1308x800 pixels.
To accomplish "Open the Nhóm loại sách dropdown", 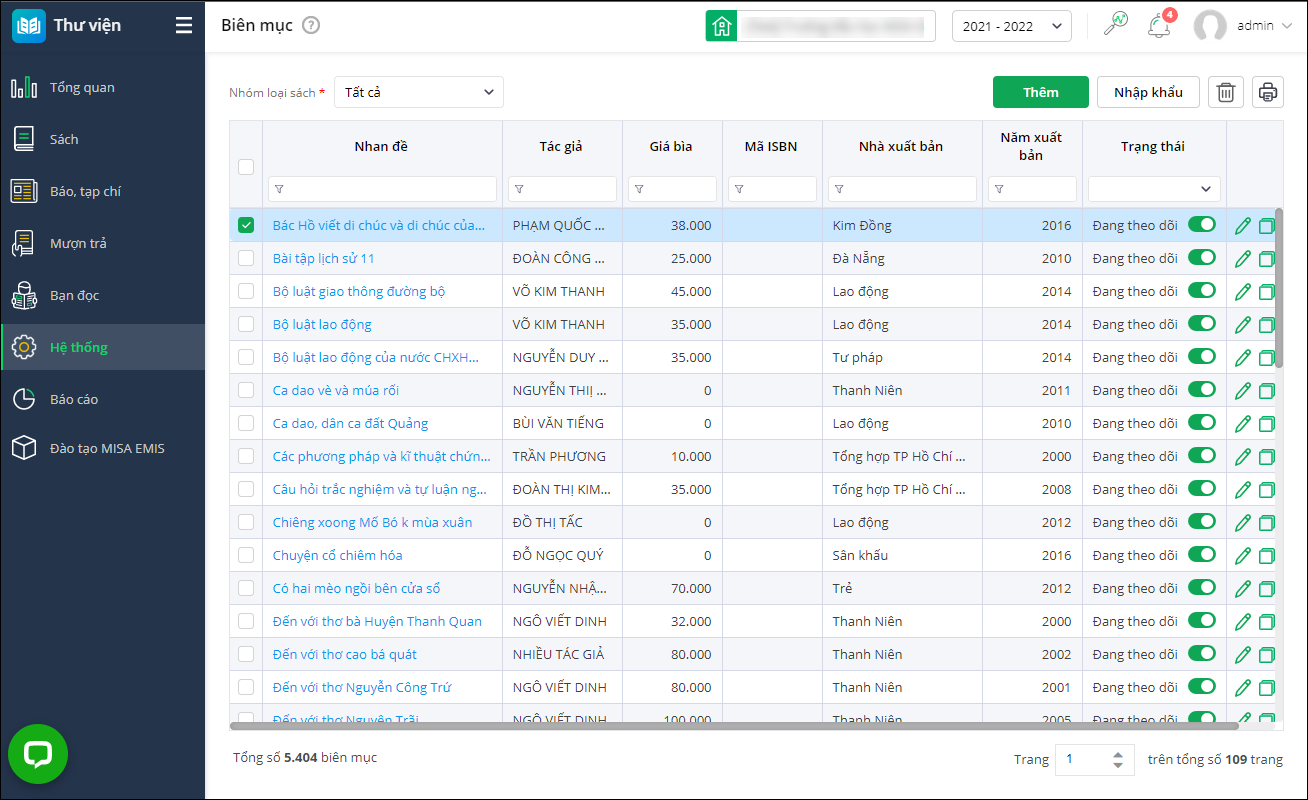I will (418, 92).
